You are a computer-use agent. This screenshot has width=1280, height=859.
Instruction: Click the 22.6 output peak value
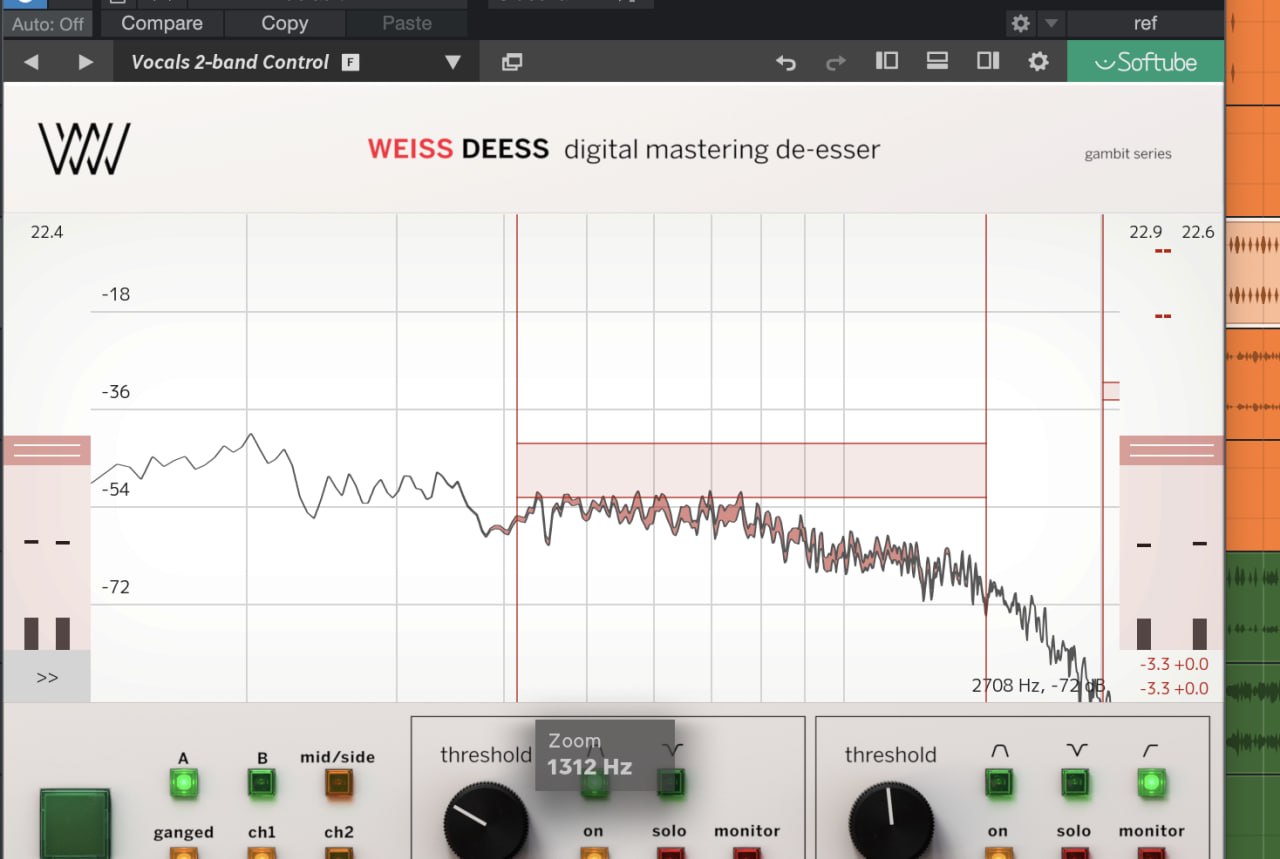pyautogui.click(x=1198, y=232)
